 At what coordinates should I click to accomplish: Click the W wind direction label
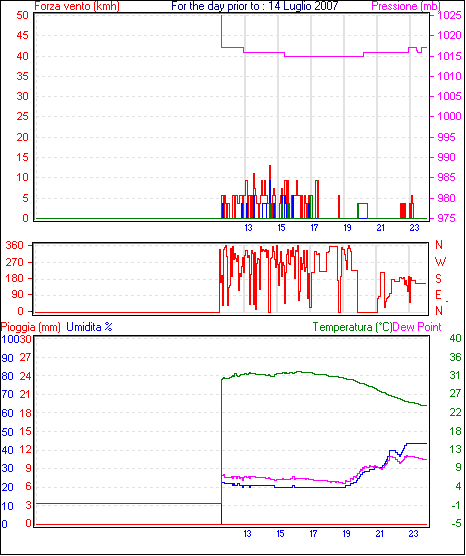tap(440, 262)
